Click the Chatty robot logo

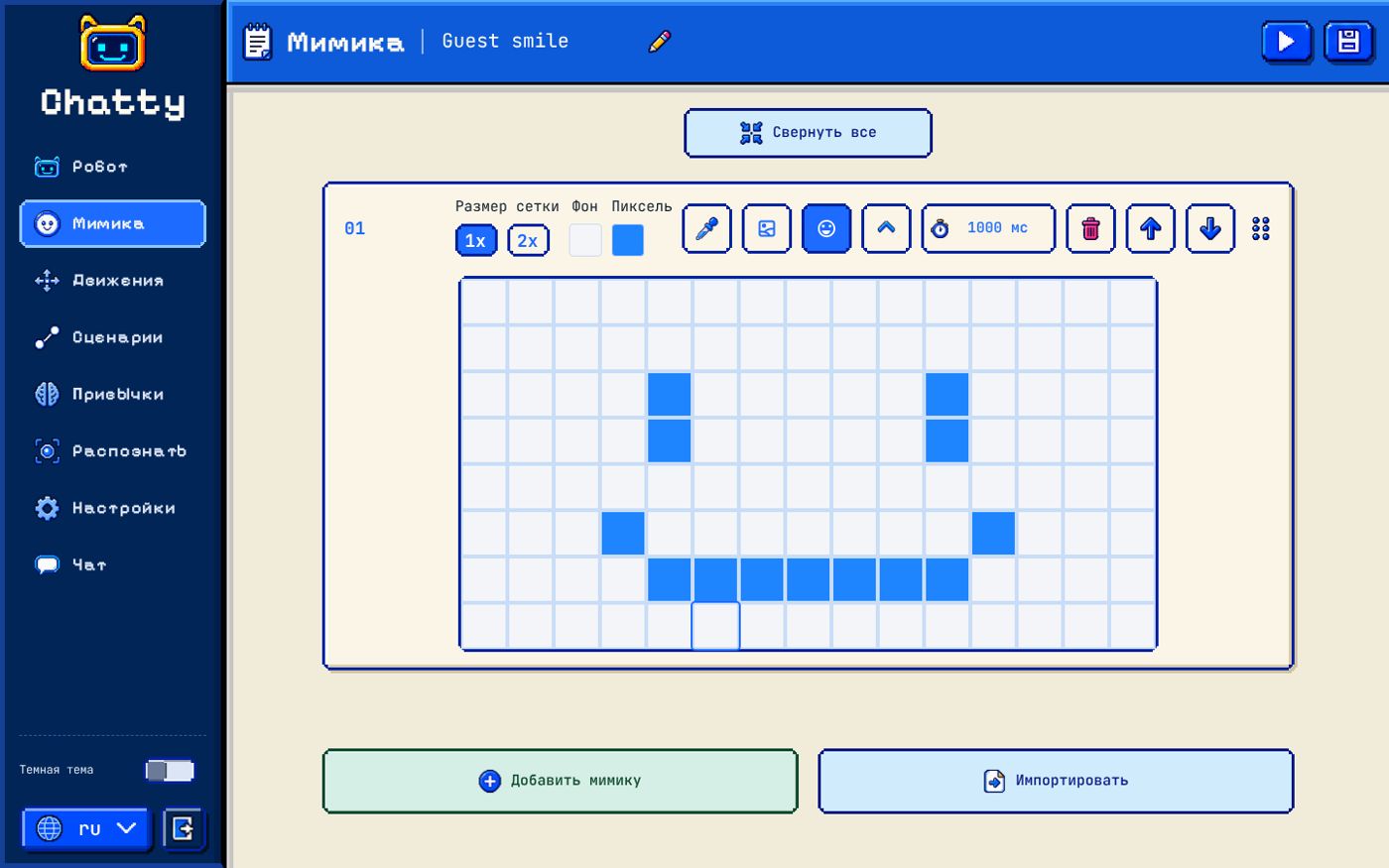coord(112,44)
